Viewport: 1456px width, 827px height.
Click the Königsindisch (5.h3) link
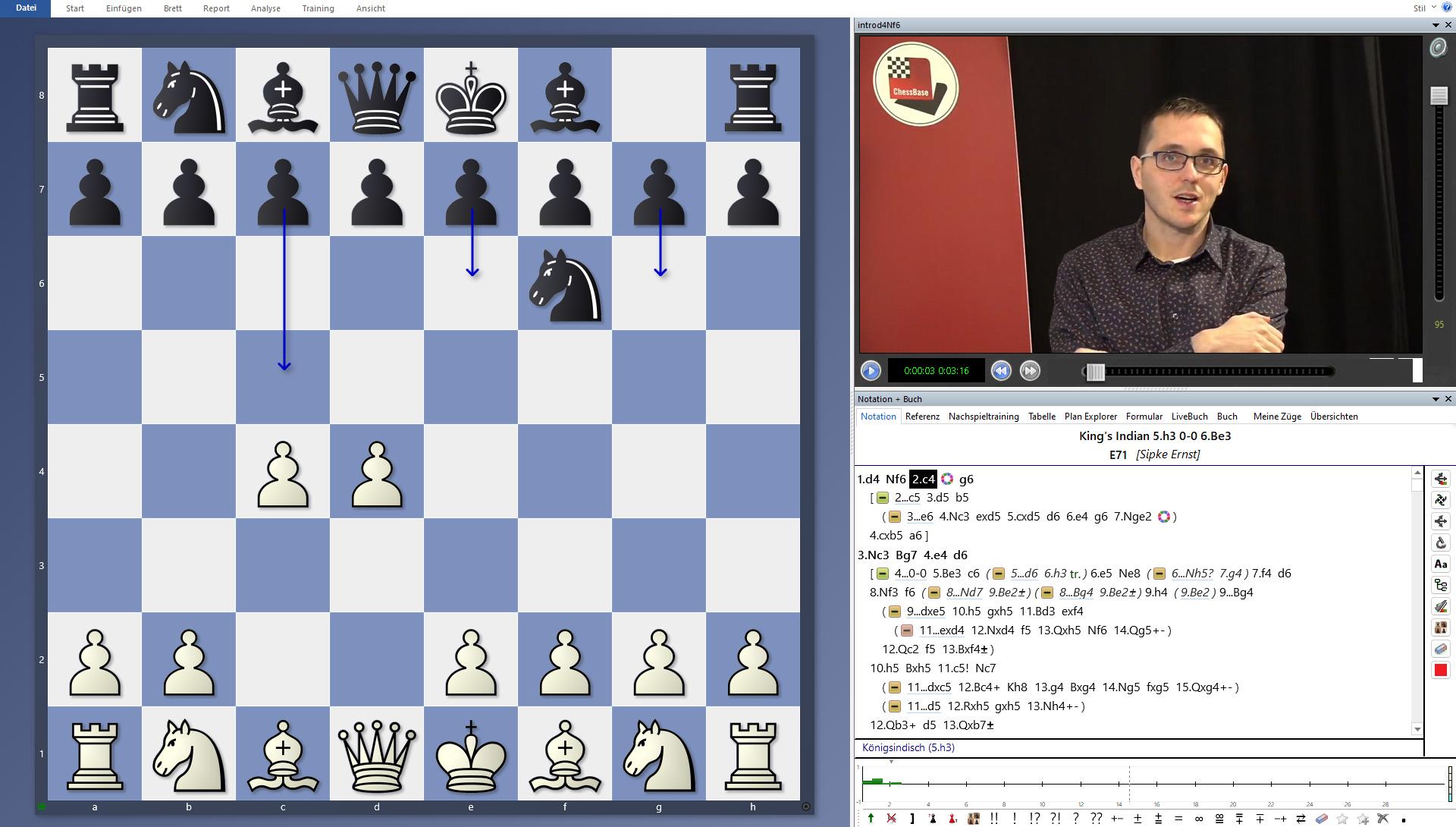pos(909,747)
